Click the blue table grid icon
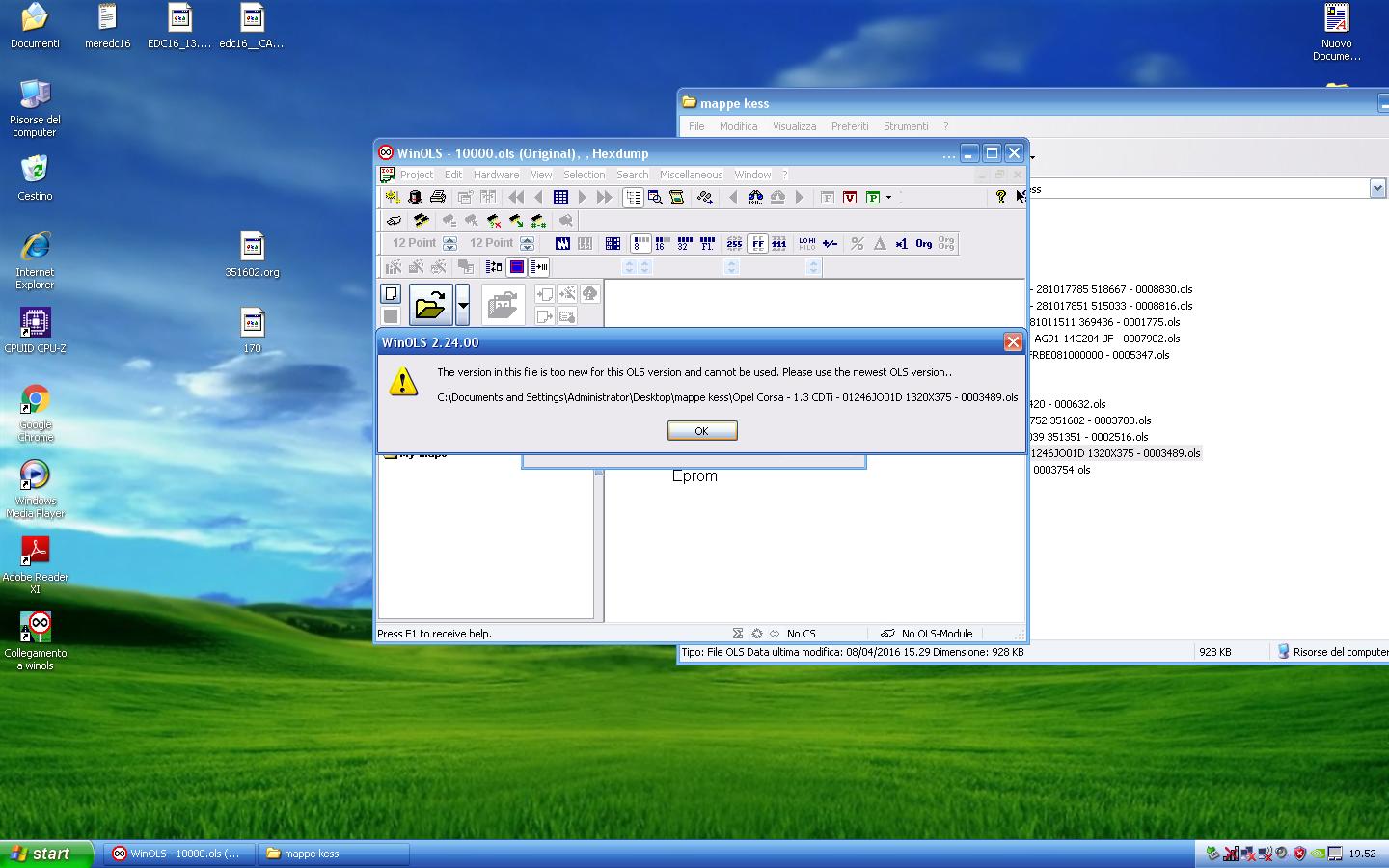1389x868 pixels. click(x=560, y=198)
